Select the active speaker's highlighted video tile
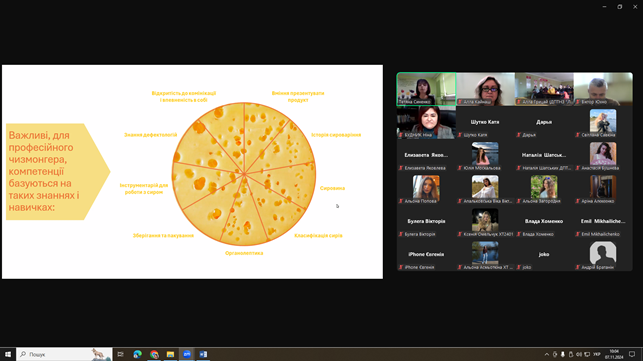Image resolution: width=643 pixels, height=361 pixels. click(x=426, y=89)
